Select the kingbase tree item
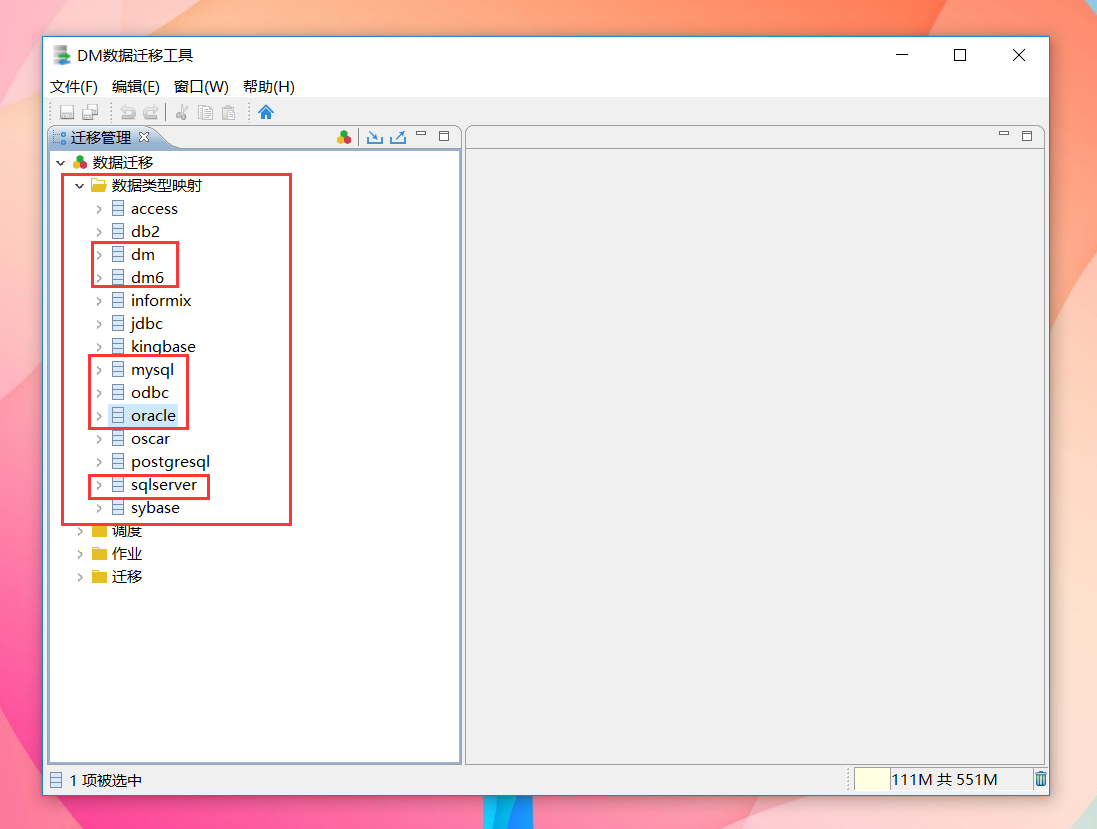 point(163,347)
